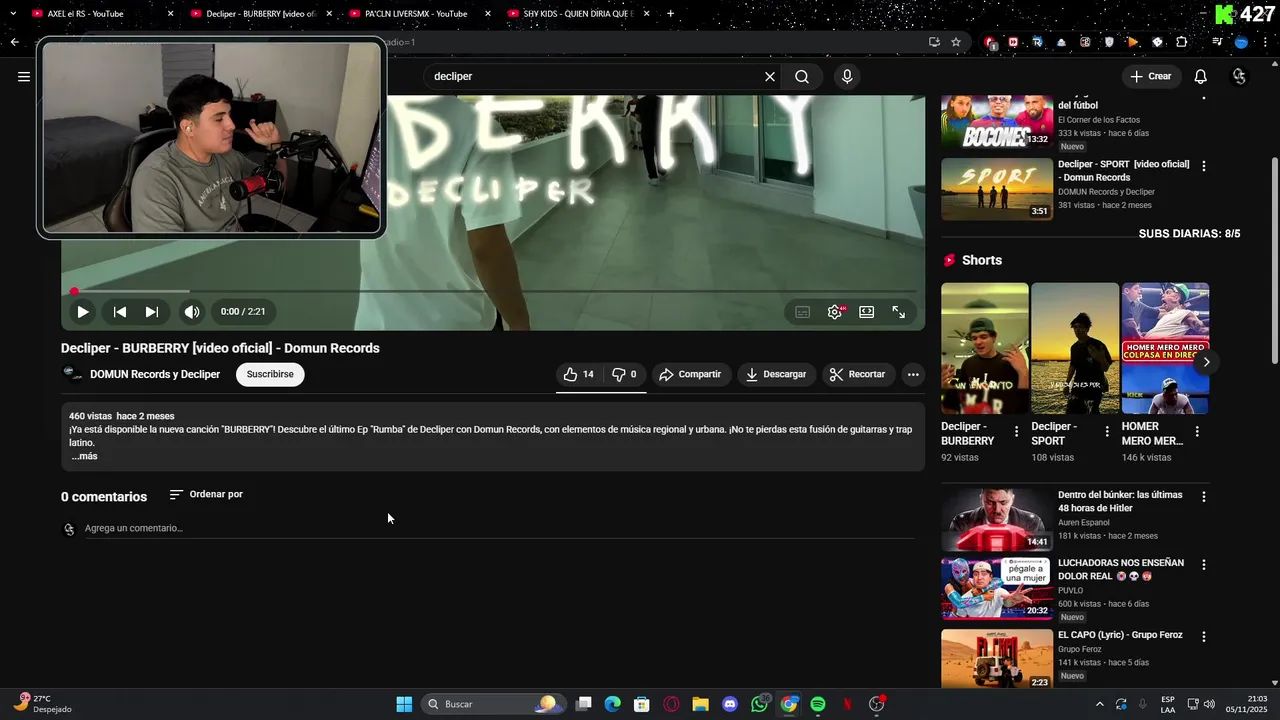The height and width of the screenshot is (720, 1280).
Task: Go back in browser history
Action: [x=14, y=42]
